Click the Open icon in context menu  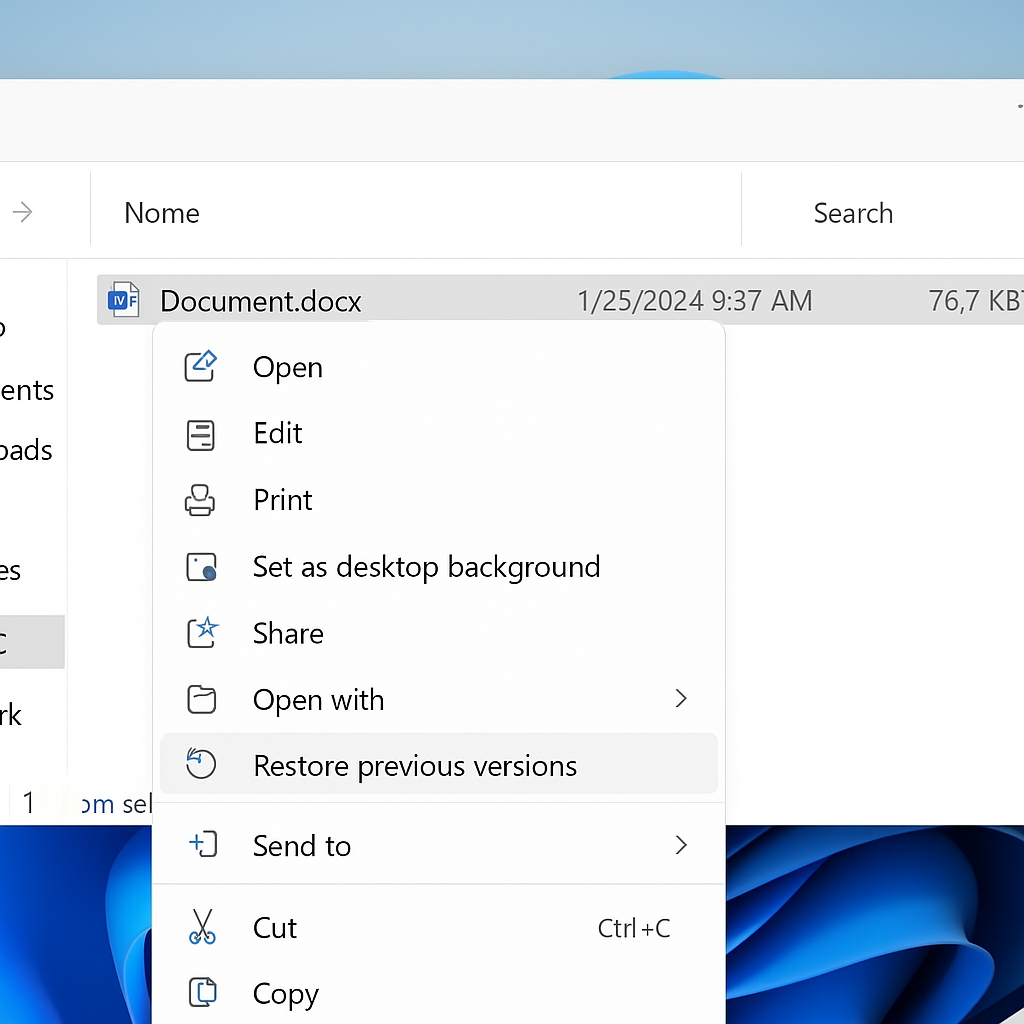click(x=200, y=366)
